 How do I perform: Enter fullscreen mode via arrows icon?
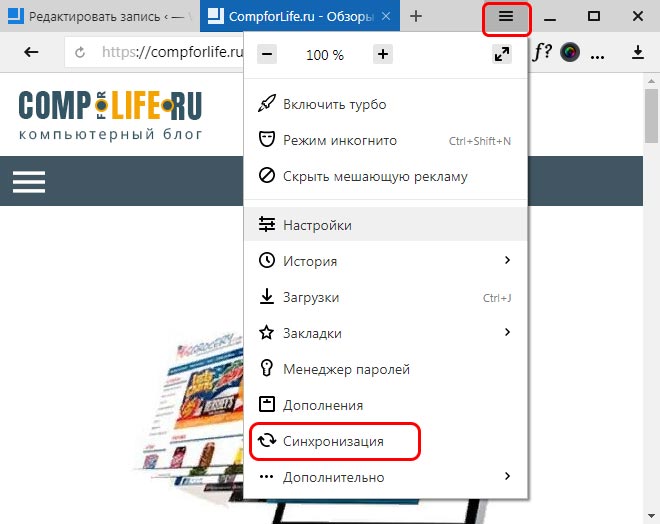[x=502, y=54]
